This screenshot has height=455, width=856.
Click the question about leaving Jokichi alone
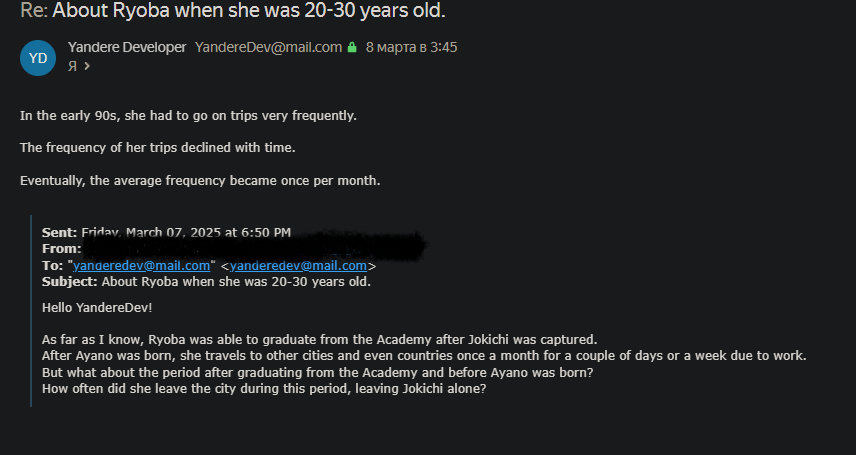264,388
